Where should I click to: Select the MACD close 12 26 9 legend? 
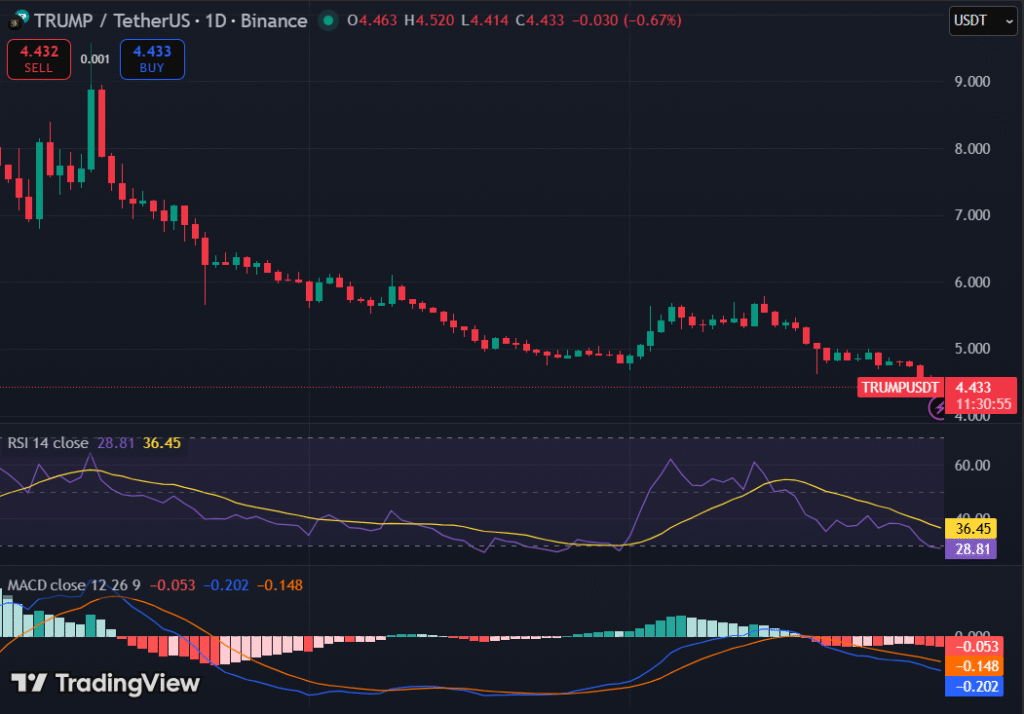[x=70, y=585]
